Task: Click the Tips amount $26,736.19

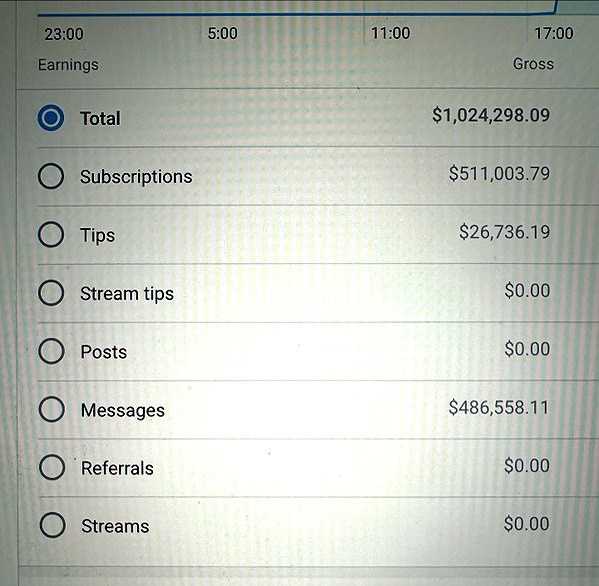Action: pyautogui.click(x=505, y=232)
